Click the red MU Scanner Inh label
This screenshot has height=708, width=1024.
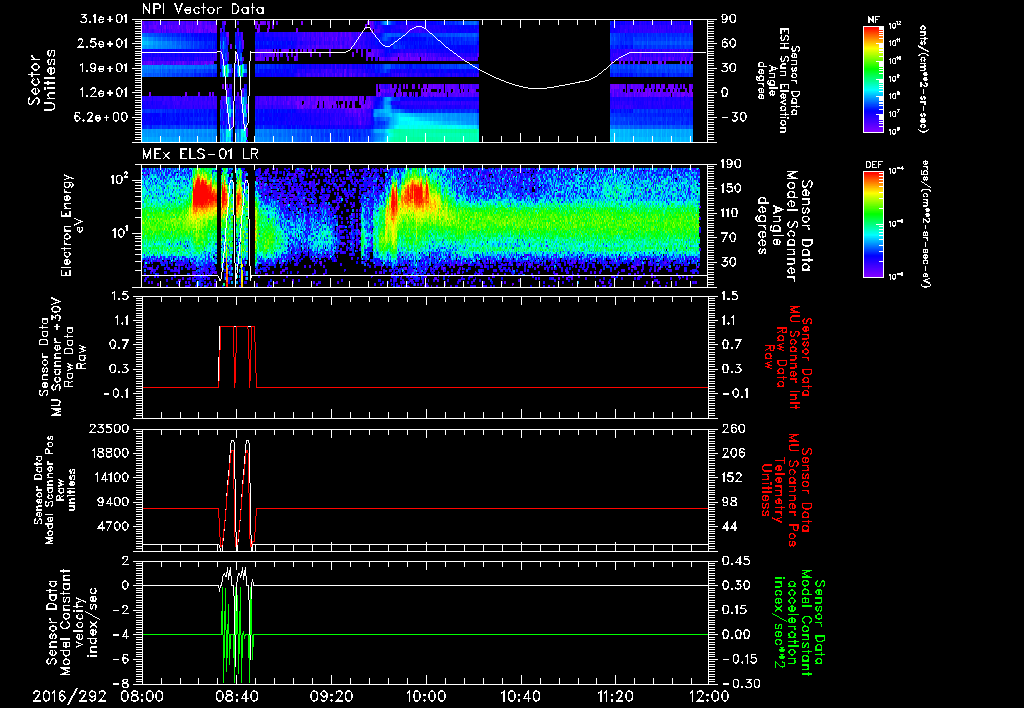787,355
